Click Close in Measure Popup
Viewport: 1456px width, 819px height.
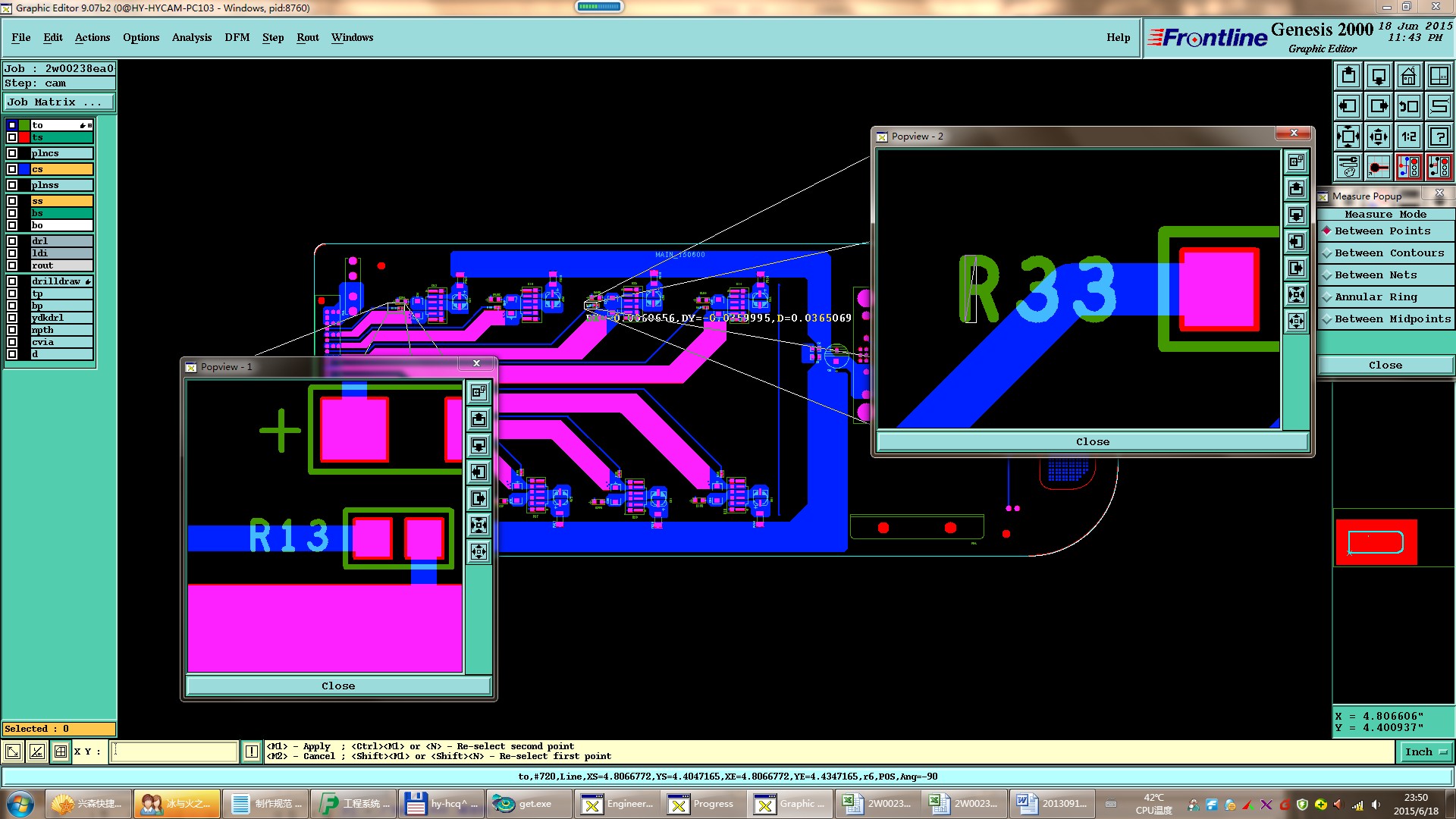(1385, 366)
